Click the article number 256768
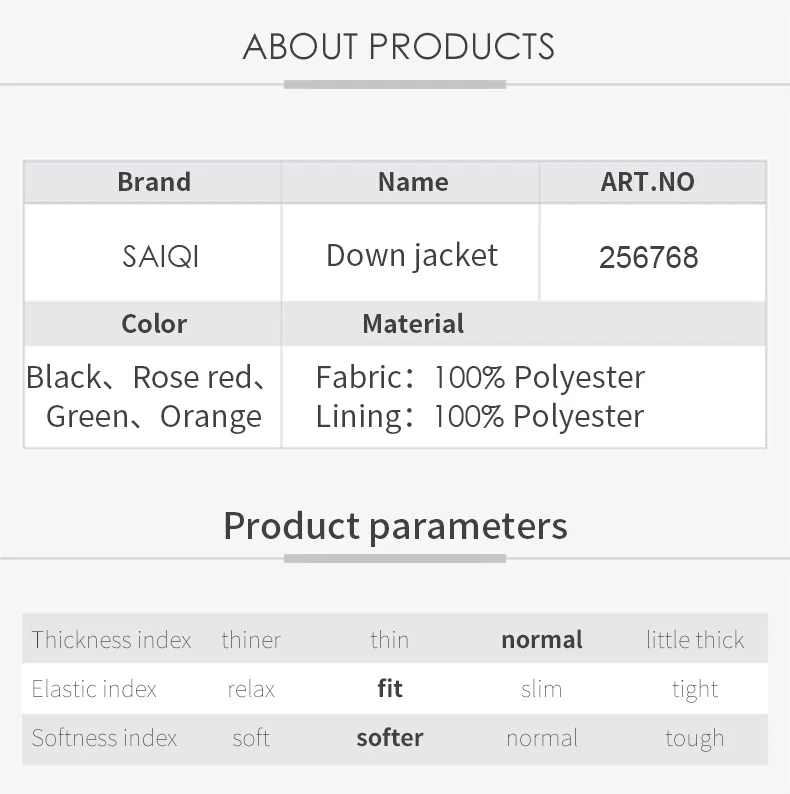This screenshot has height=794, width=790. [x=648, y=257]
